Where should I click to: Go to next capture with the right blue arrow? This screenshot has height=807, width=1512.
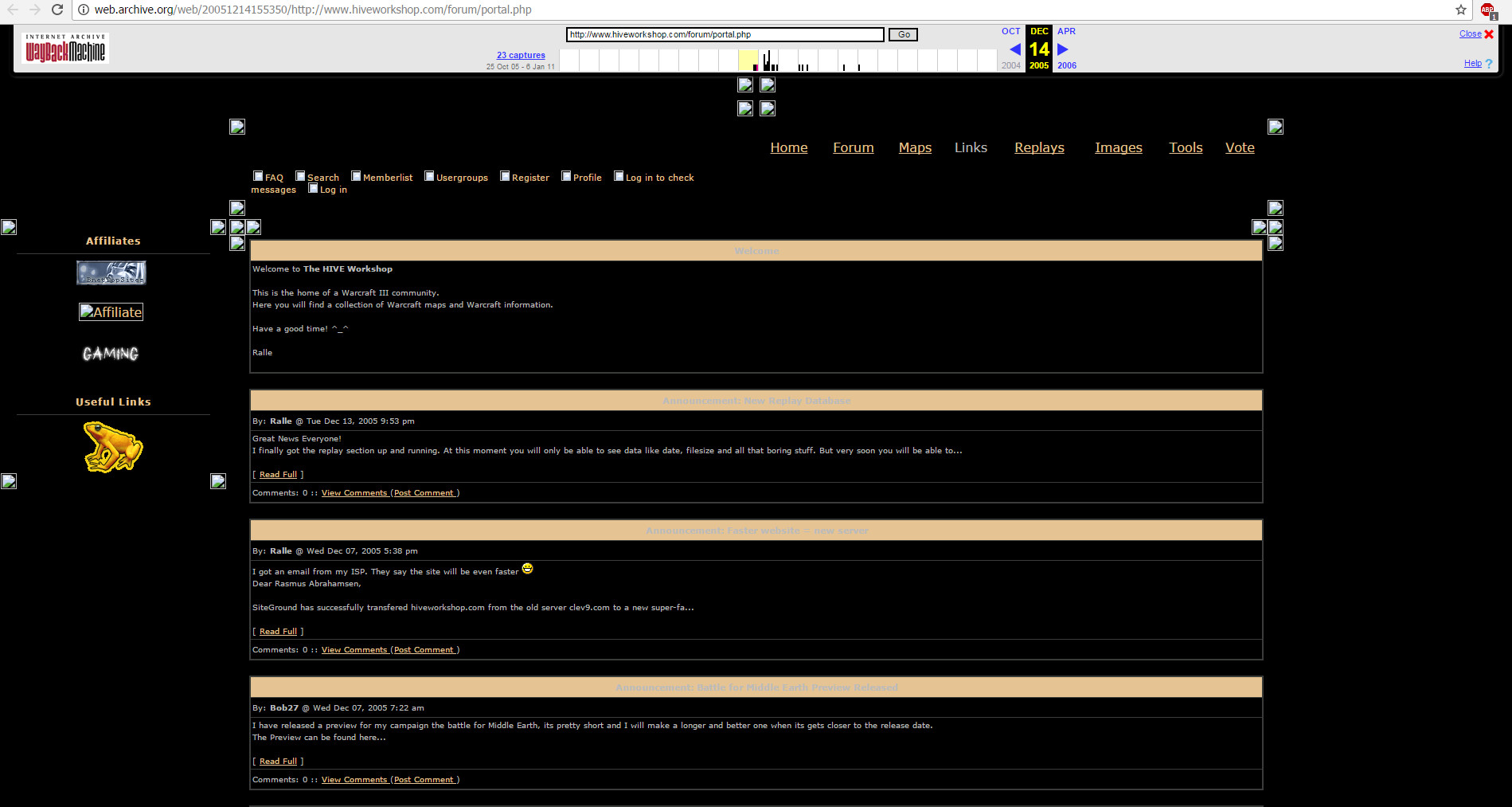tap(1063, 49)
